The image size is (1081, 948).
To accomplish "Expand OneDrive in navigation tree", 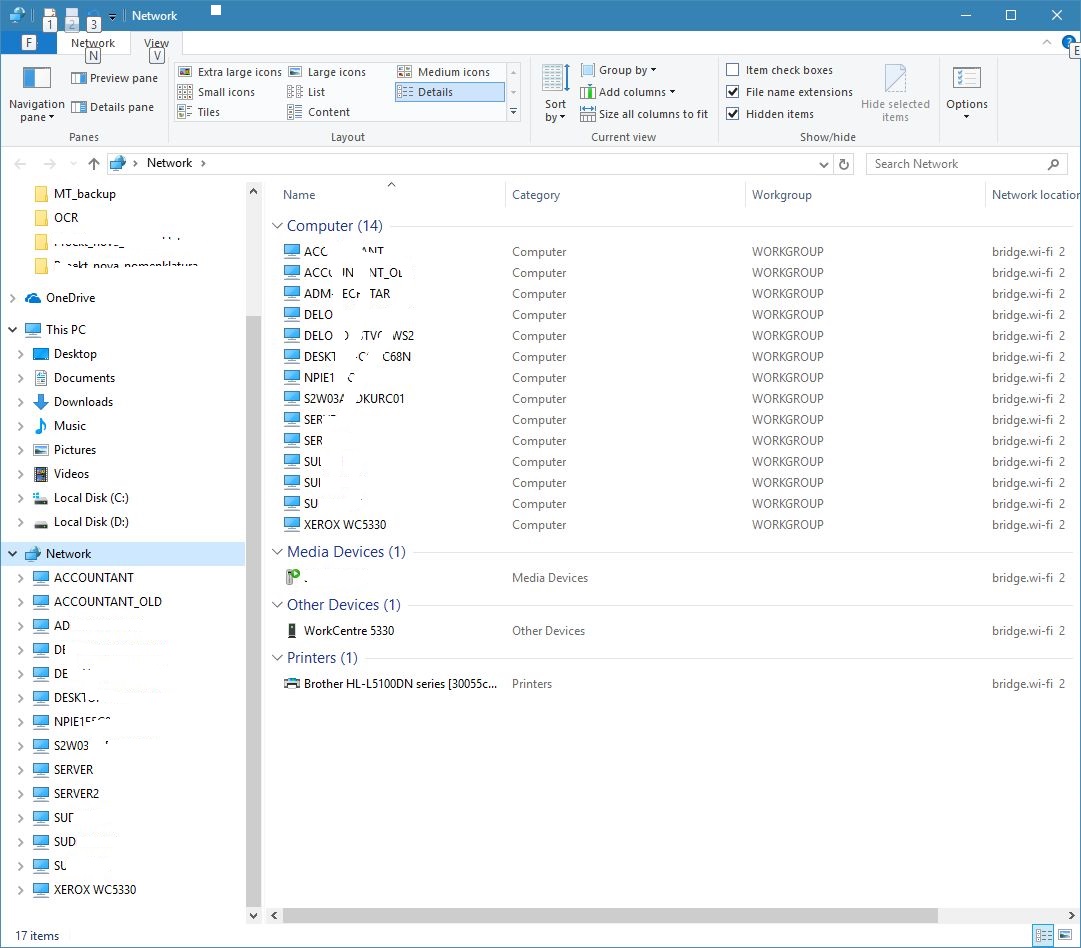I will point(12,298).
